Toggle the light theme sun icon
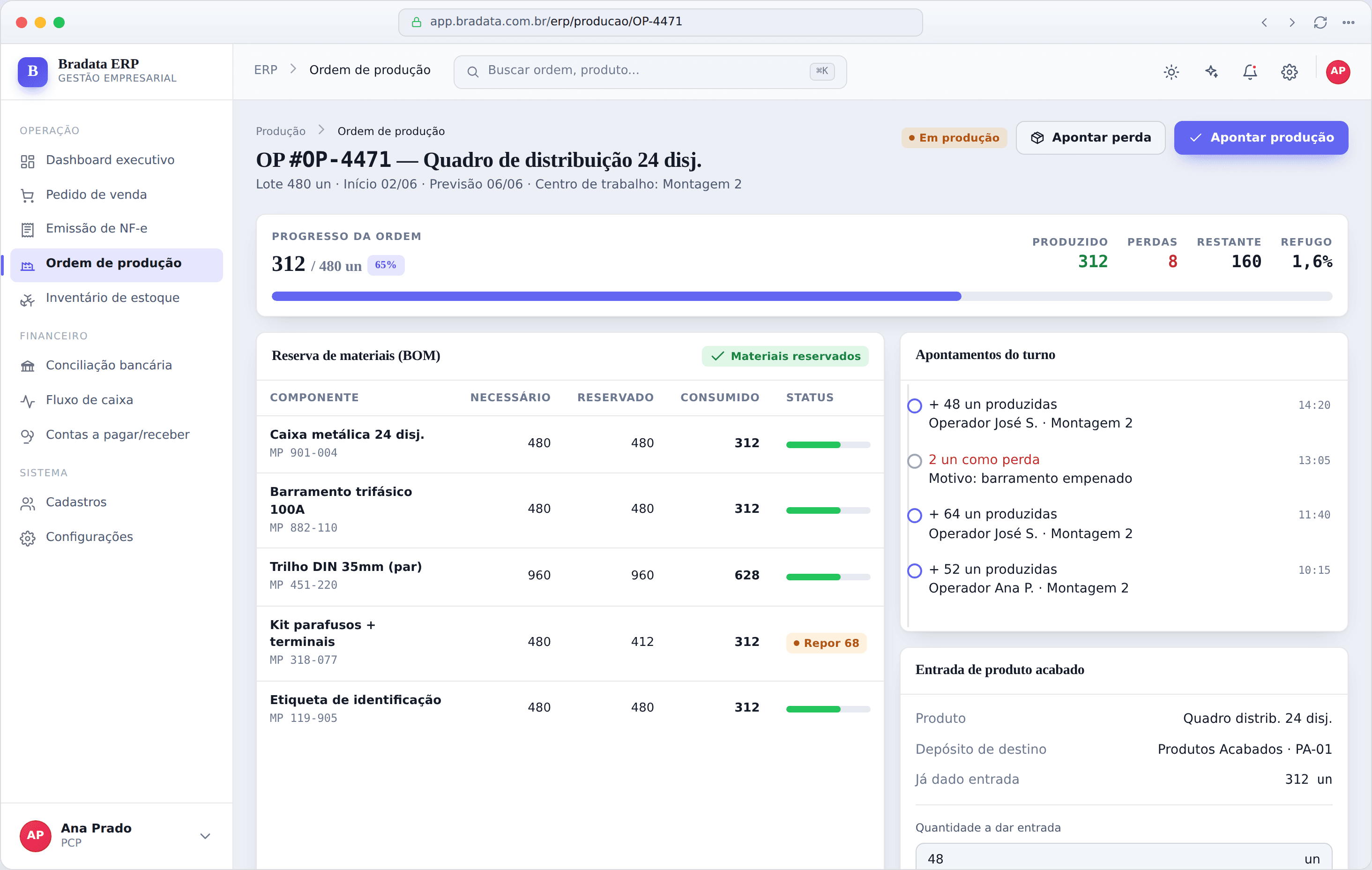Image resolution: width=1372 pixels, height=870 pixels. click(1171, 72)
